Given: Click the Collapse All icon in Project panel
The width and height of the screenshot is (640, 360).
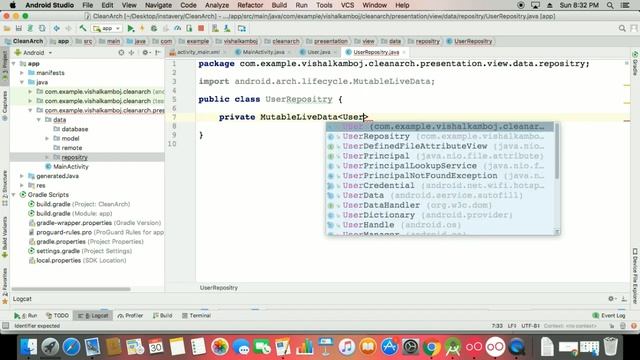Looking at the screenshot, I should tap(131, 53).
